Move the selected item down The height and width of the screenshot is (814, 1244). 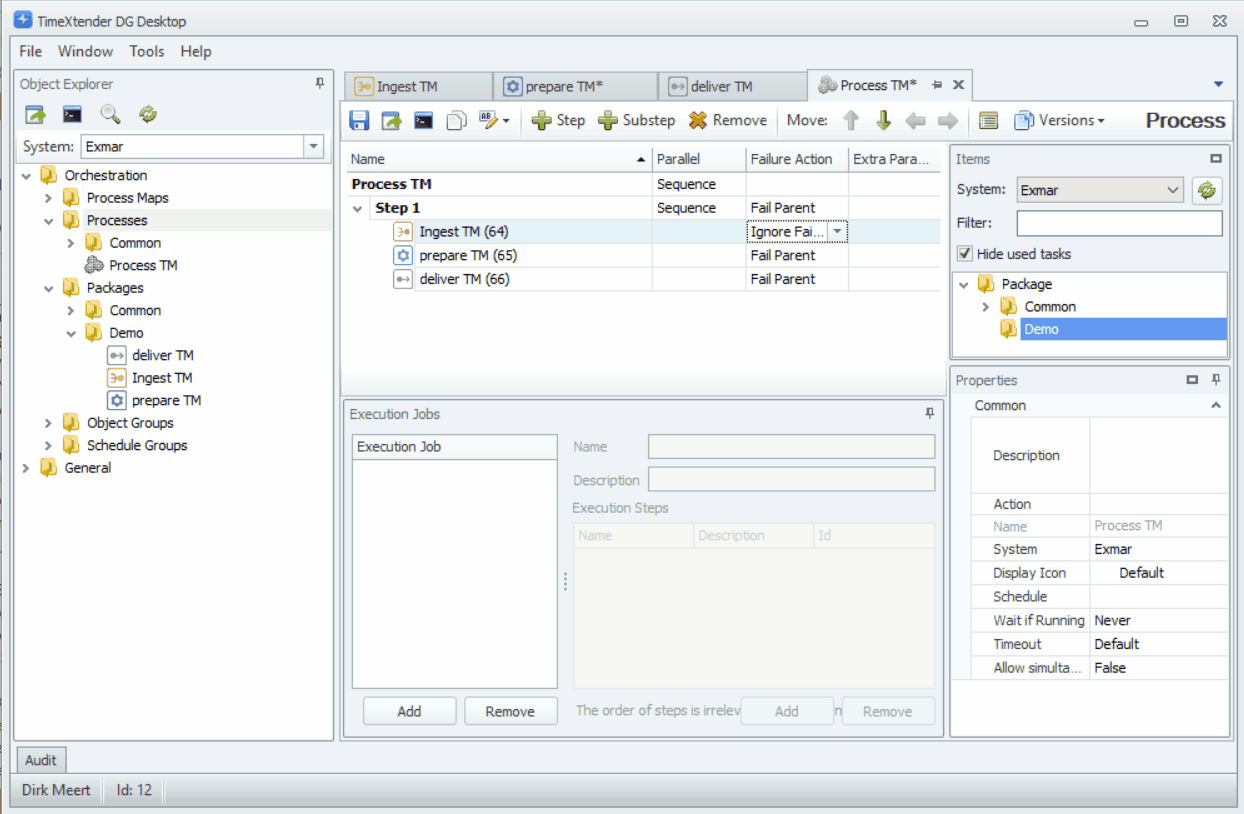(883, 120)
